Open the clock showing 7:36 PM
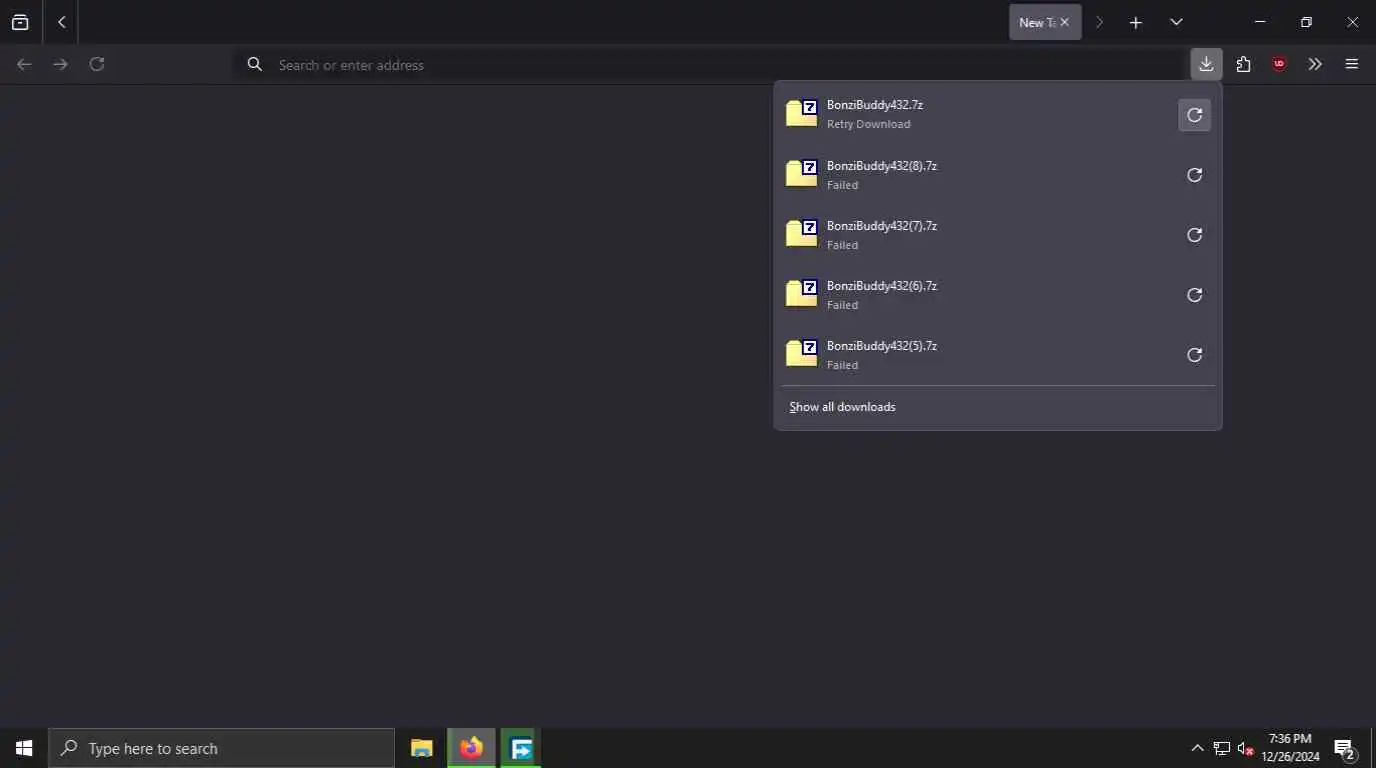 (x=1290, y=748)
